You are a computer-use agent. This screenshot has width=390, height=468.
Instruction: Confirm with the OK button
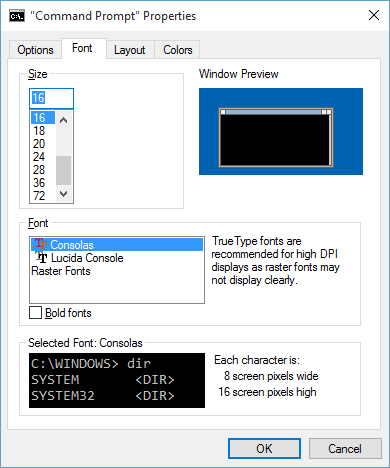264,449
